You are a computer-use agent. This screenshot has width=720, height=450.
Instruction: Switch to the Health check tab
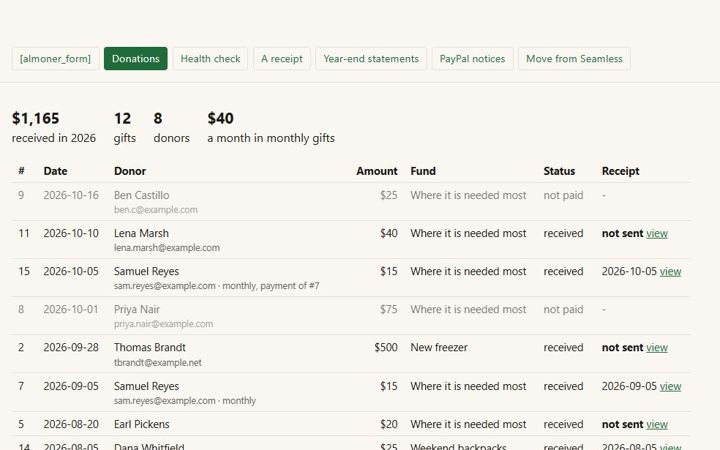(x=210, y=59)
